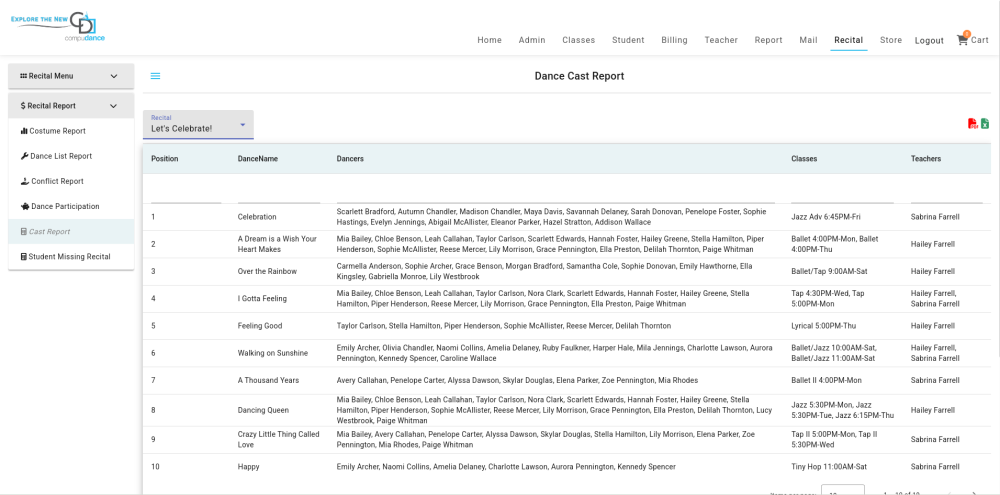Export the cast report to Excel

[985, 124]
